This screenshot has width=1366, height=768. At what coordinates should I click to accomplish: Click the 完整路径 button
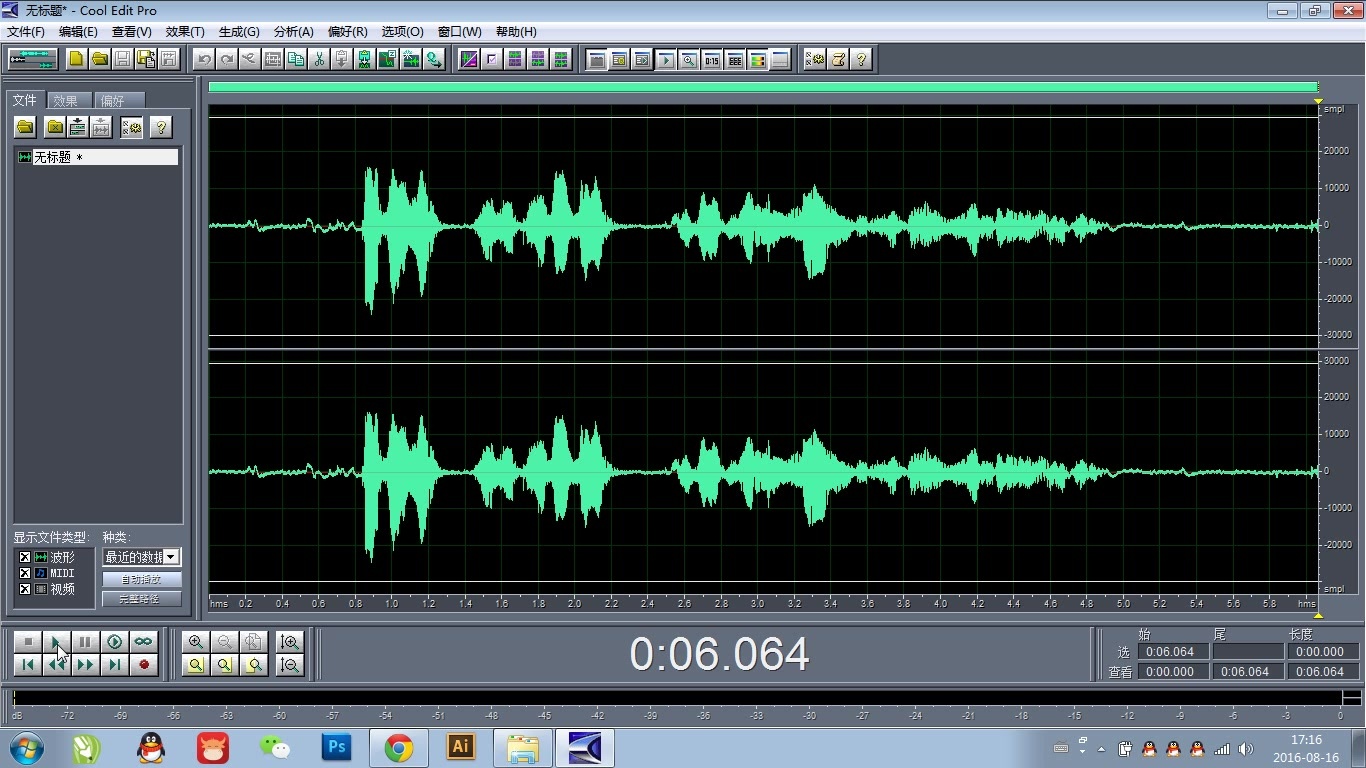coord(141,599)
